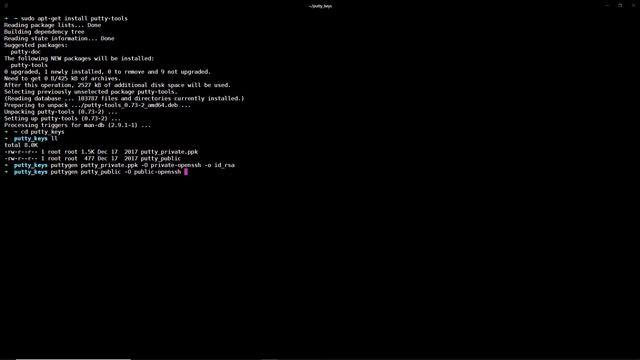Screen dimensions: 640x360
Task: Click the '0 upgraded, 1 newly installed' summary line
Action: click(x=107, y=72)
